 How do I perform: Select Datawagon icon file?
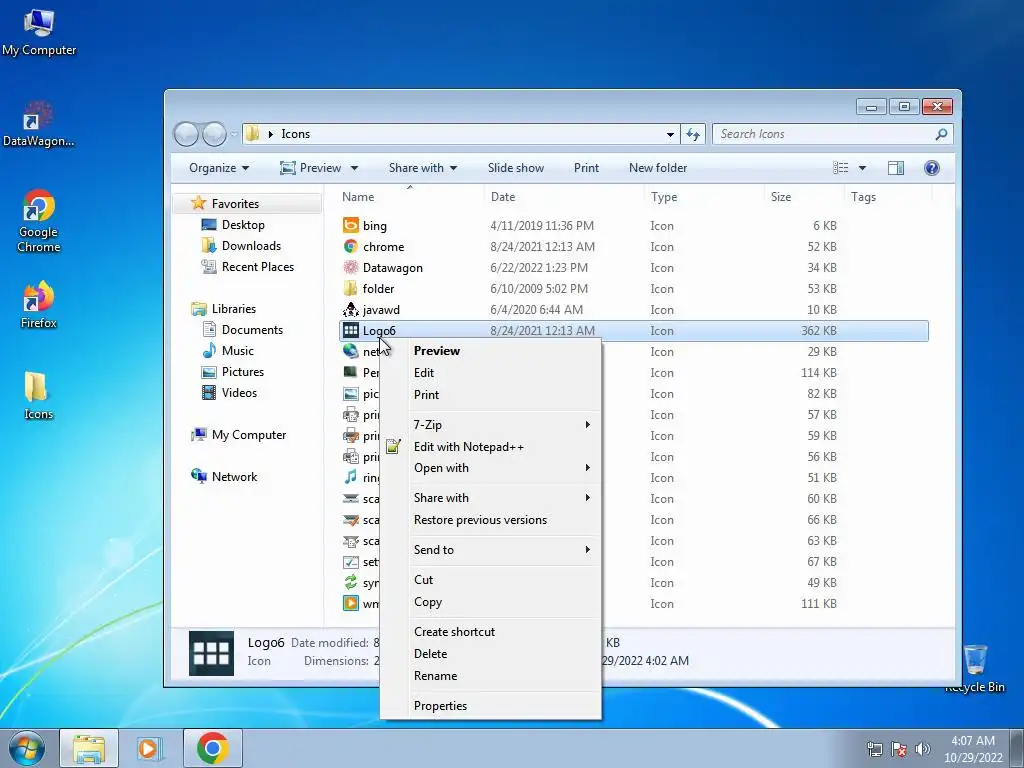click(x=383, y=268)
